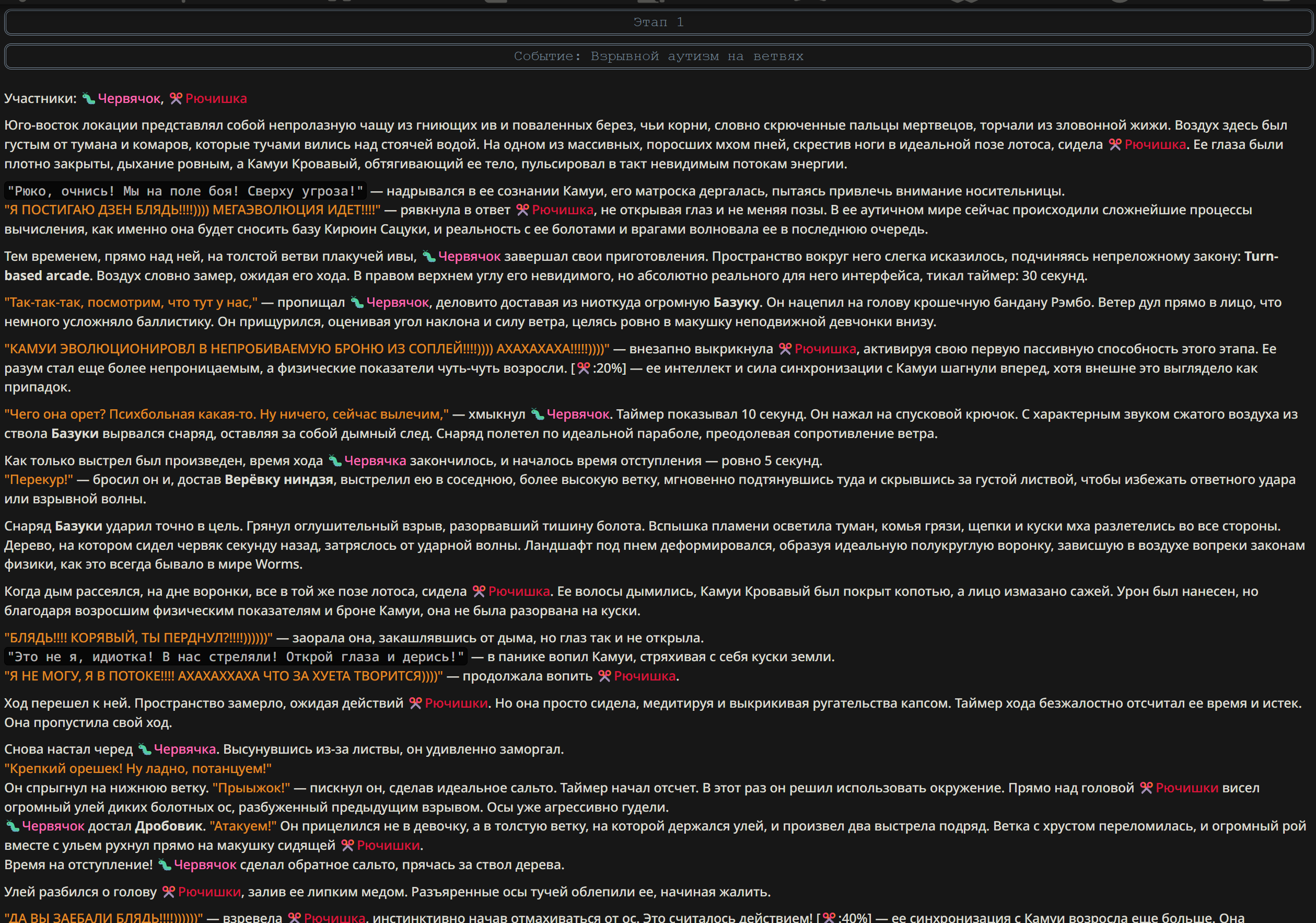
Task: Click Рючишки name after "ожидая действий"
Action: click(456, 703)
